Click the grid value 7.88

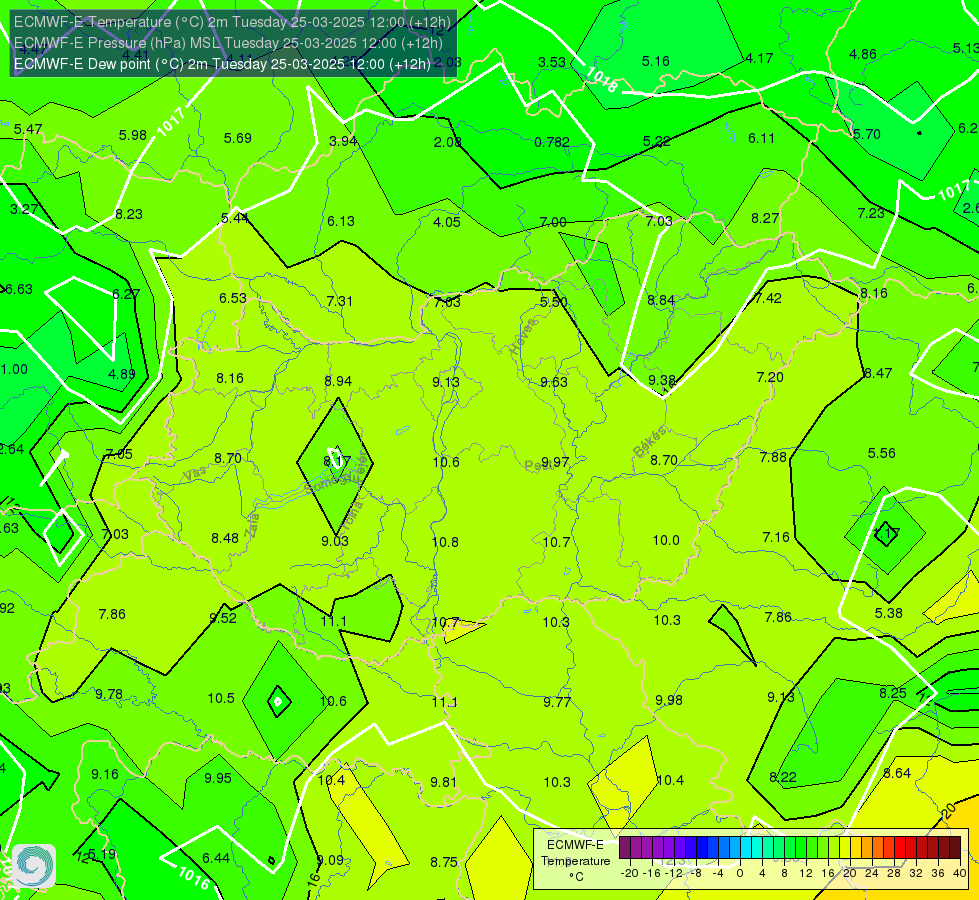click(773, 457)
